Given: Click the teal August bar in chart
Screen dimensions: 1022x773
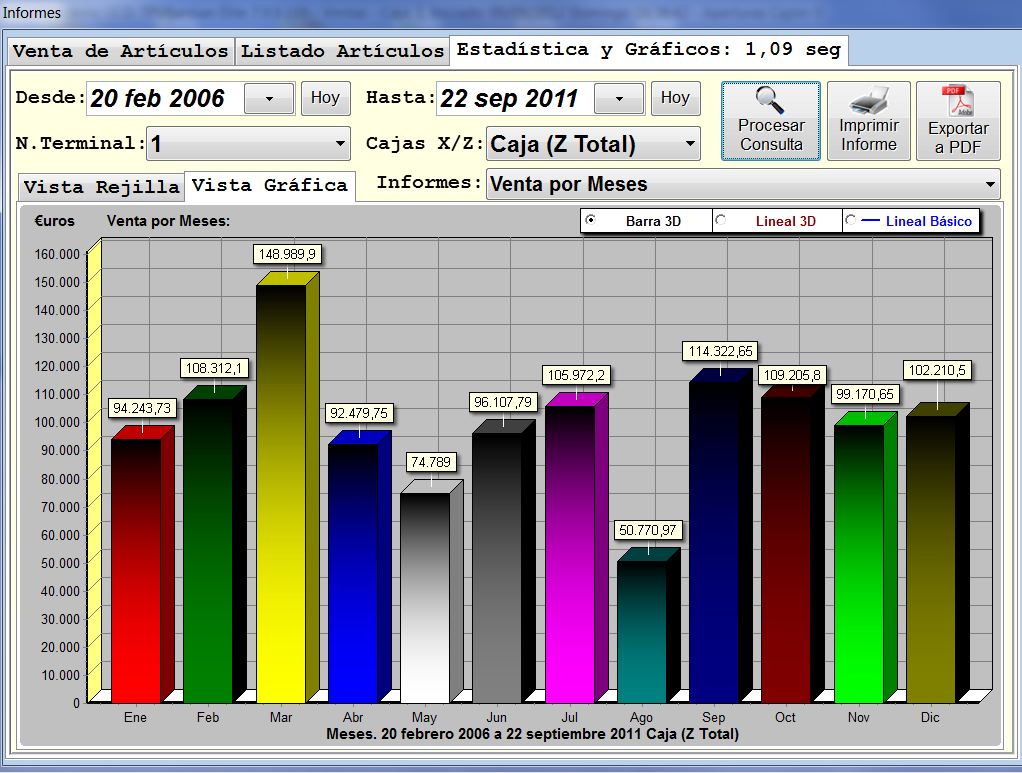Looking at the screenshot, I should tap(642, 630).
